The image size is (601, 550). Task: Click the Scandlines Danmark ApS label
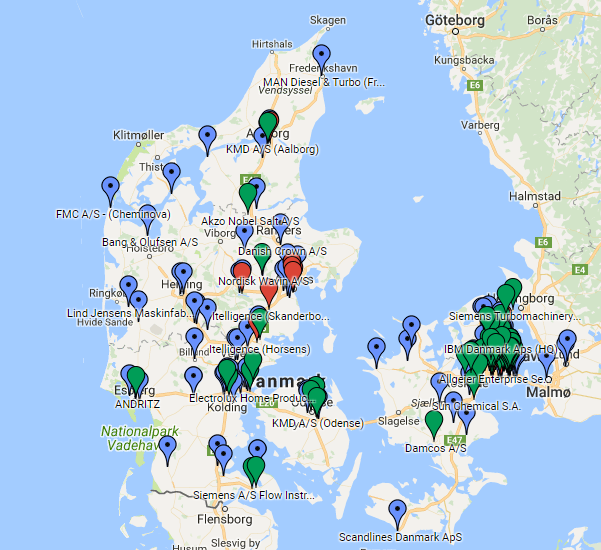tap(400, 537)
